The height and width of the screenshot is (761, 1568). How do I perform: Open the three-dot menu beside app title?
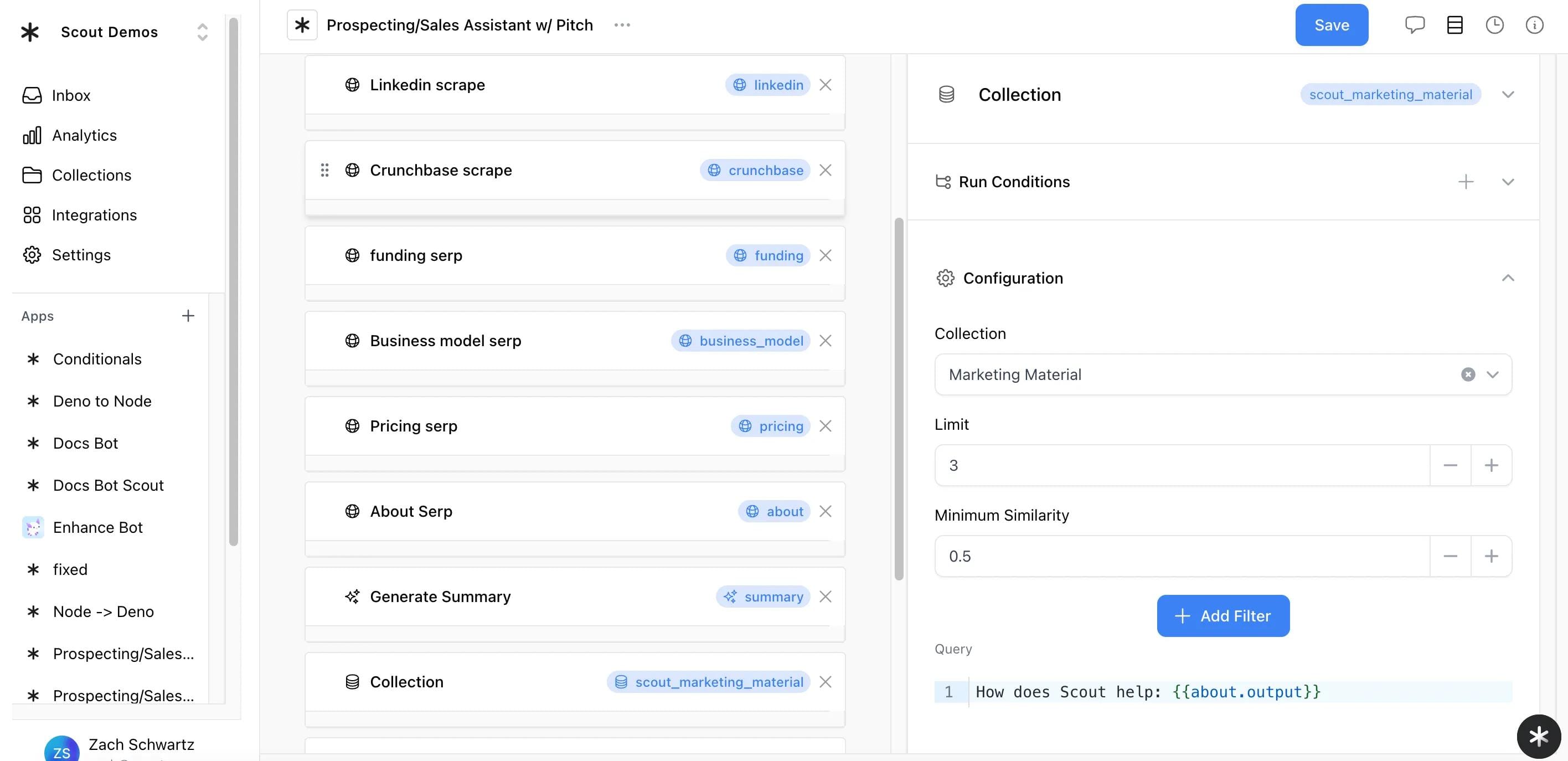[x=622, y=25]
